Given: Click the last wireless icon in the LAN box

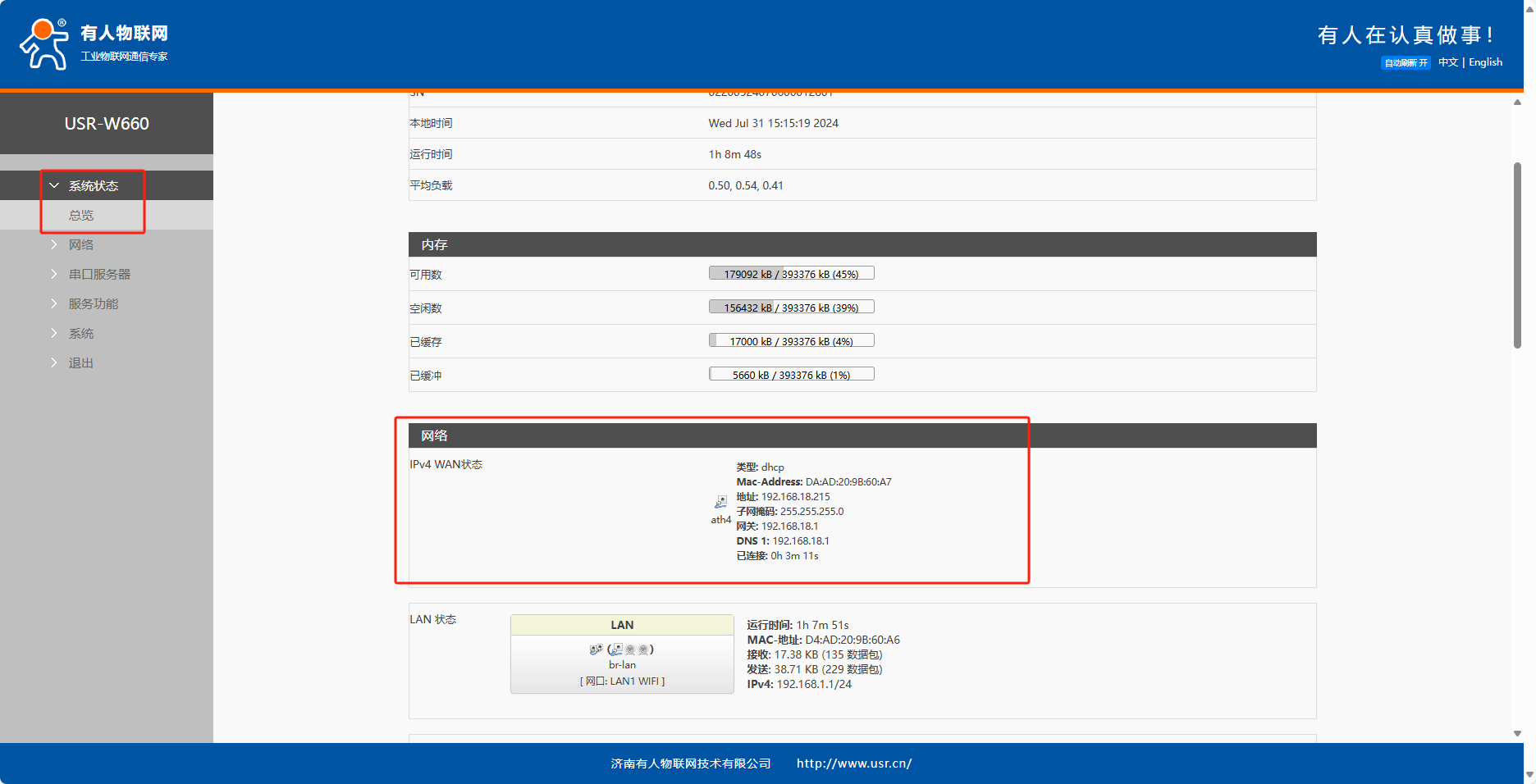Looking at the screenshot, I should (x=644, y=650).
